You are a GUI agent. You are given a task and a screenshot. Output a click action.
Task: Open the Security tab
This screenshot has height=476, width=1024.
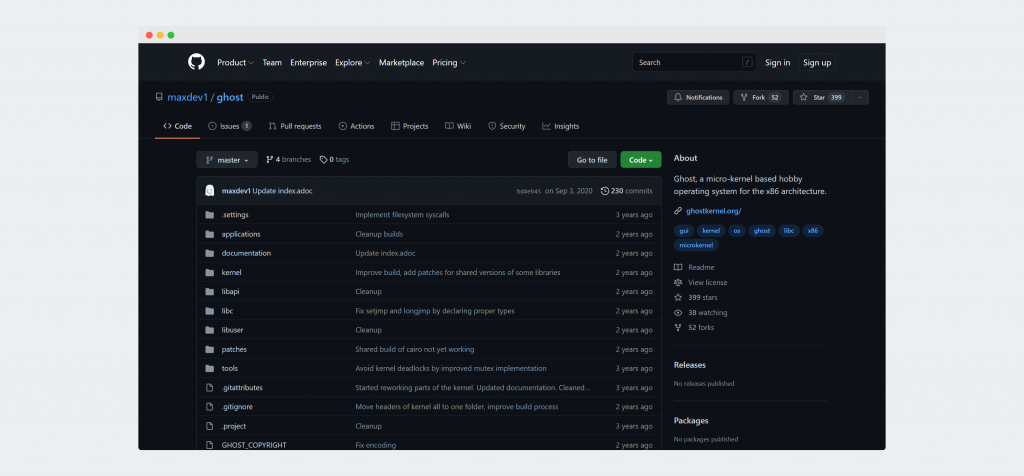506,126
